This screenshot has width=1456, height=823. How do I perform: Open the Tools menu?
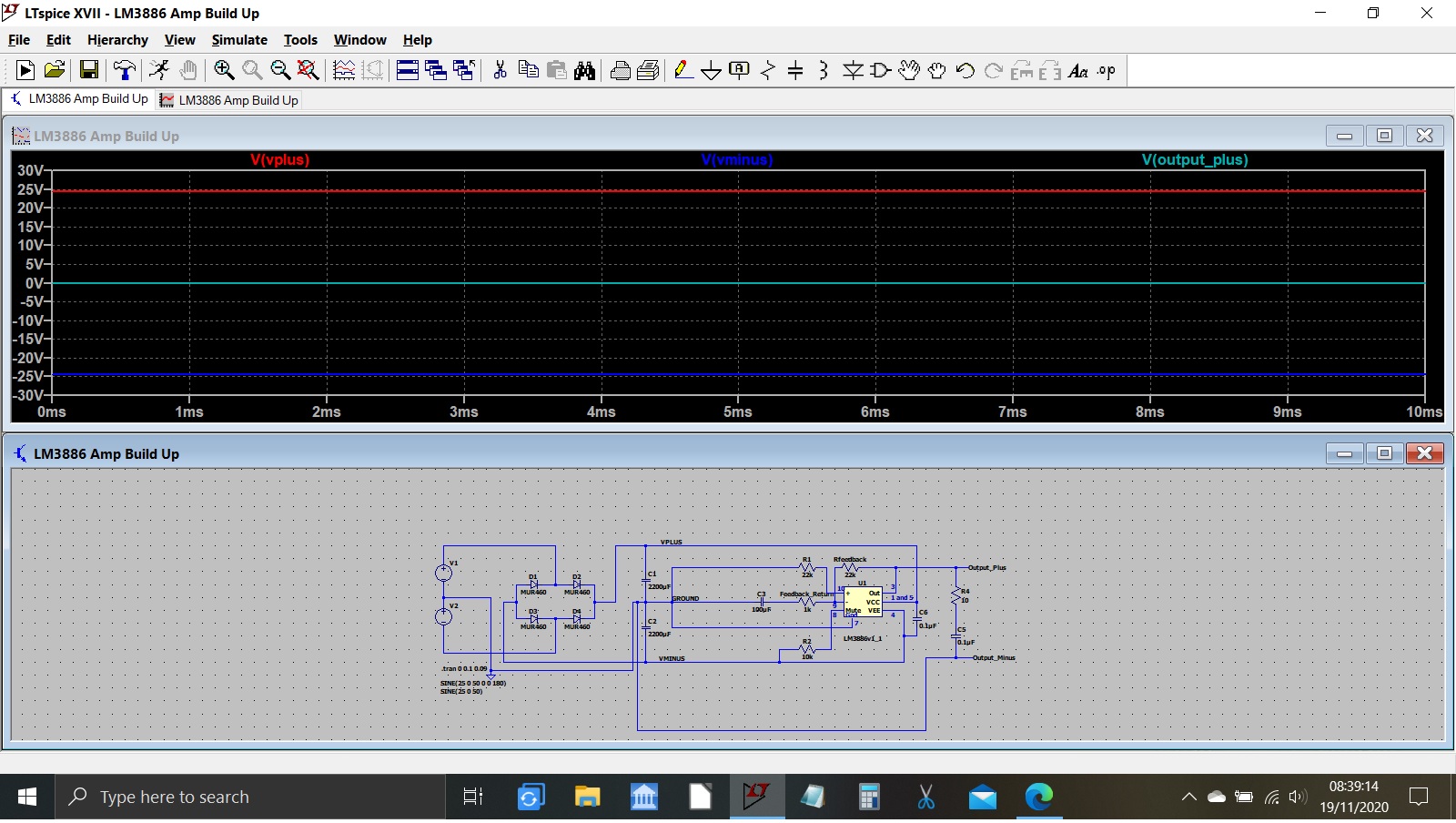click(300, 40)
